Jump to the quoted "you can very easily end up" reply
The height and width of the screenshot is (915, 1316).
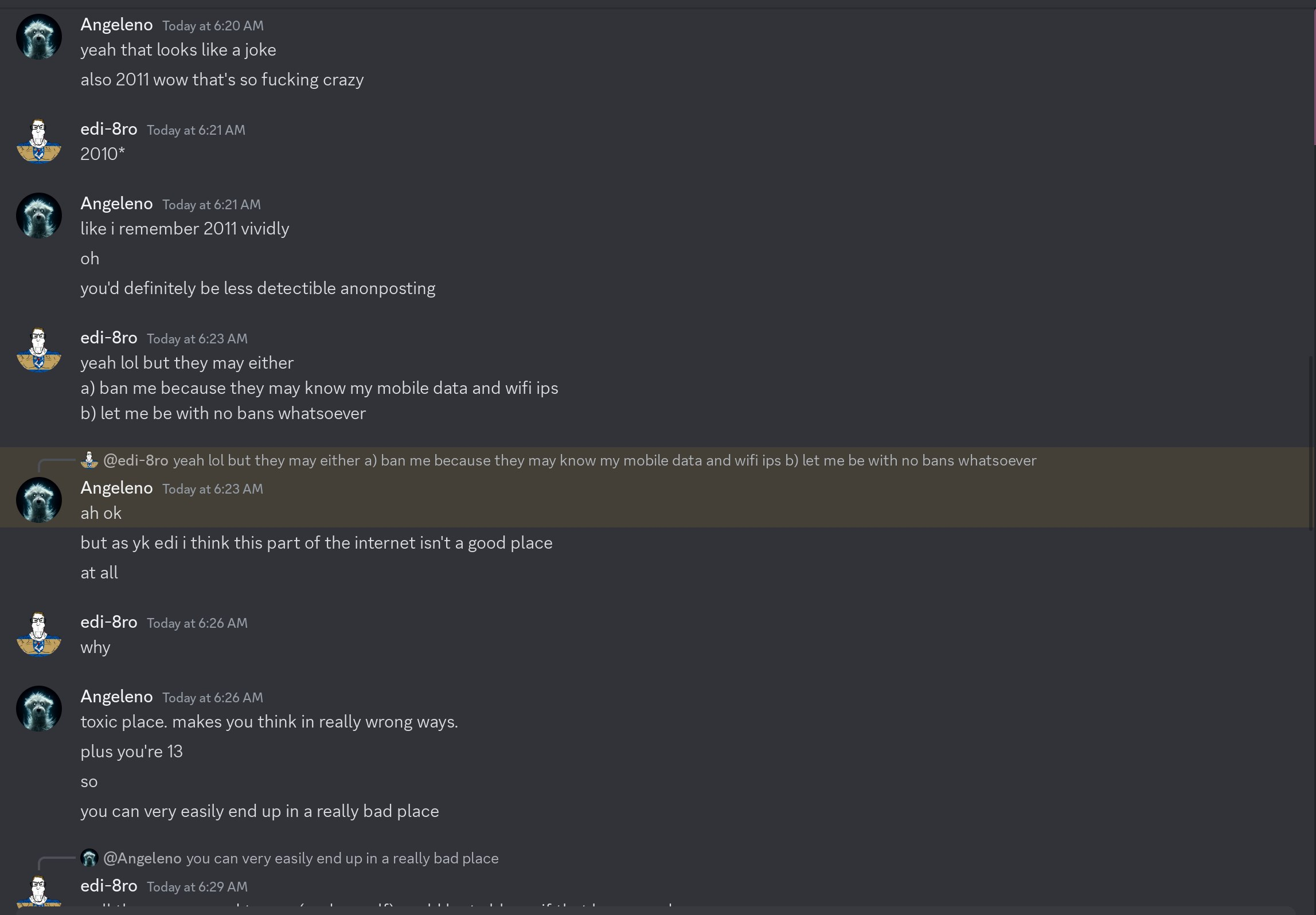[x=342, y=858]
